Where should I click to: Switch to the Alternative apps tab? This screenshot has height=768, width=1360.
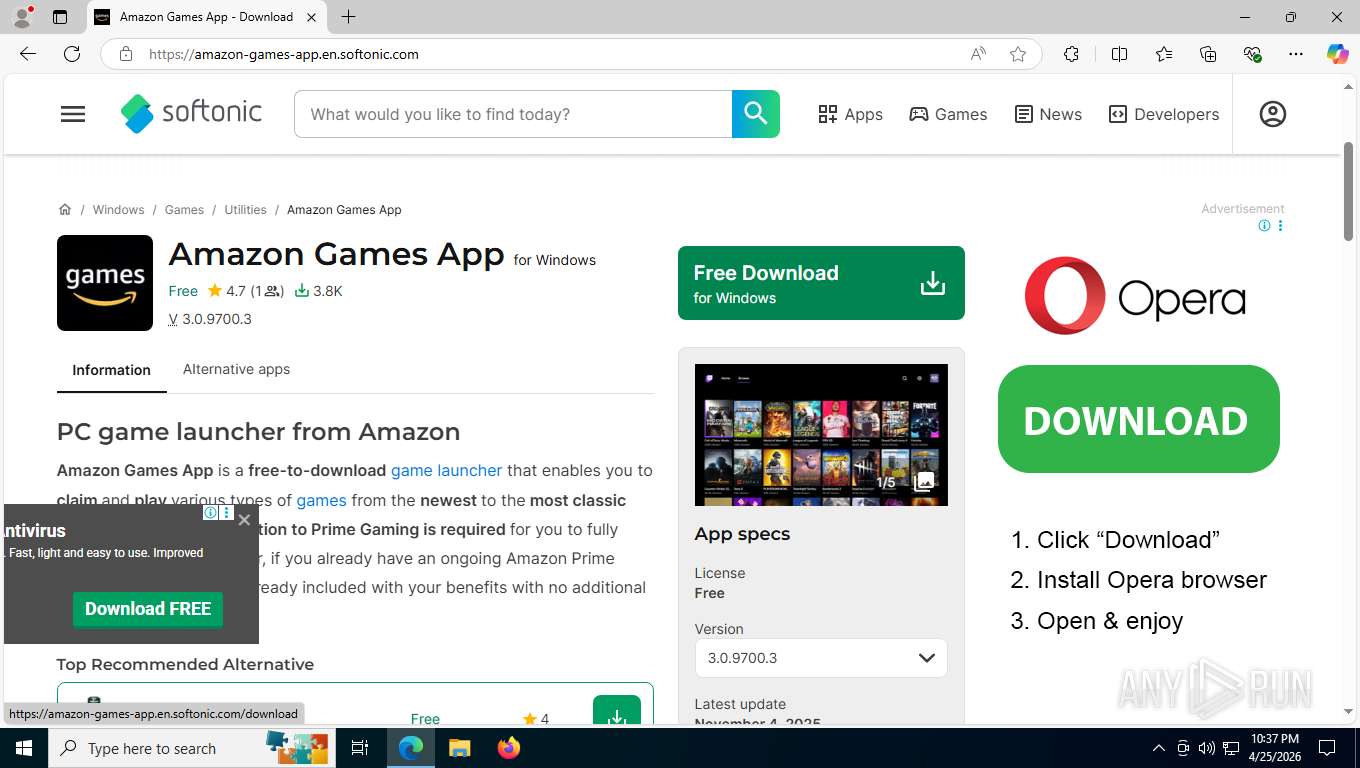click(x=236, y=369)
